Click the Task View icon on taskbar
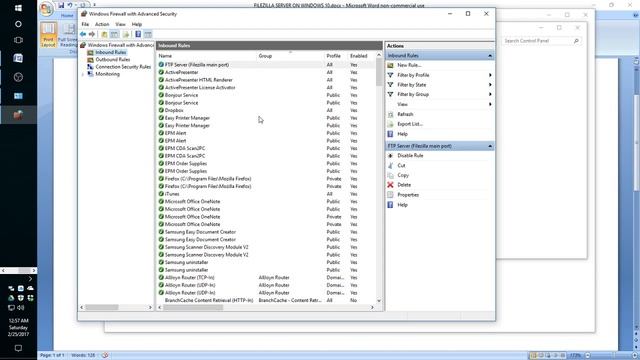640x360 pixels. 18,40
